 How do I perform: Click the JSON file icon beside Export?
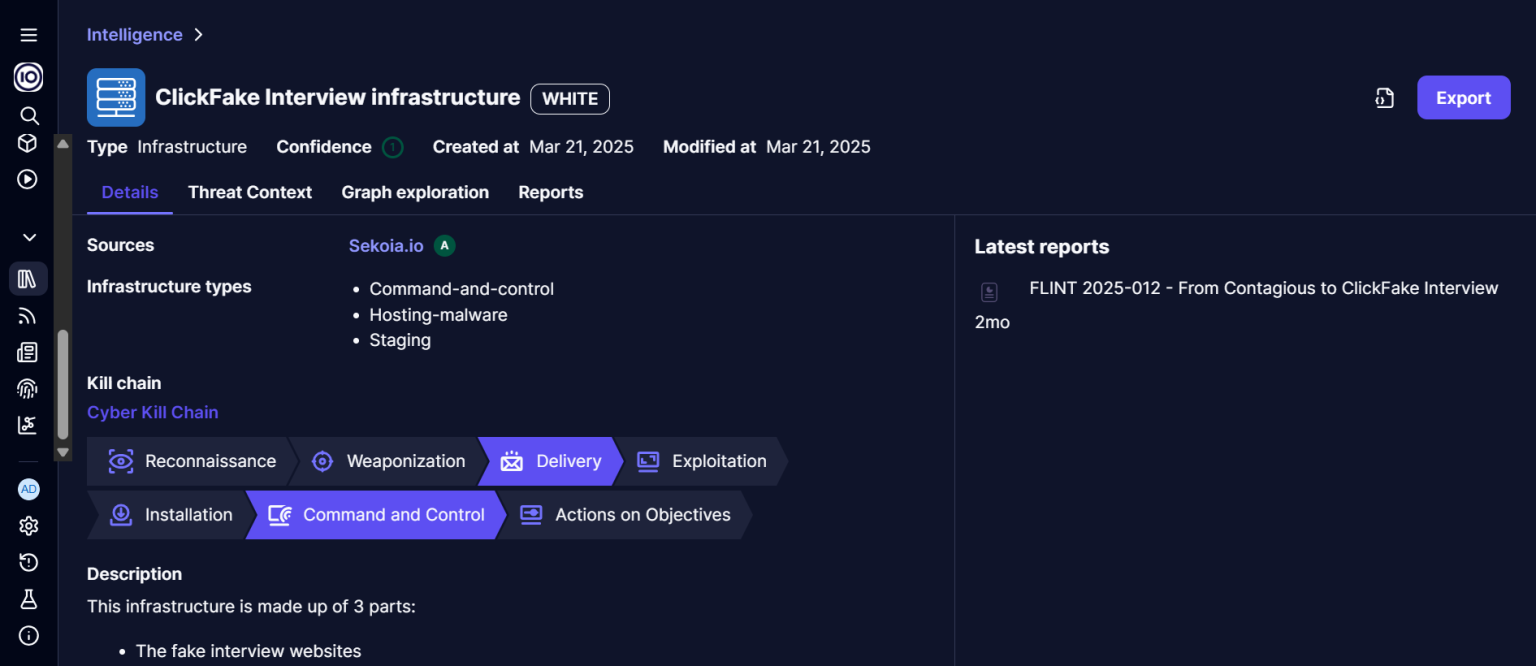point(1384,98)
